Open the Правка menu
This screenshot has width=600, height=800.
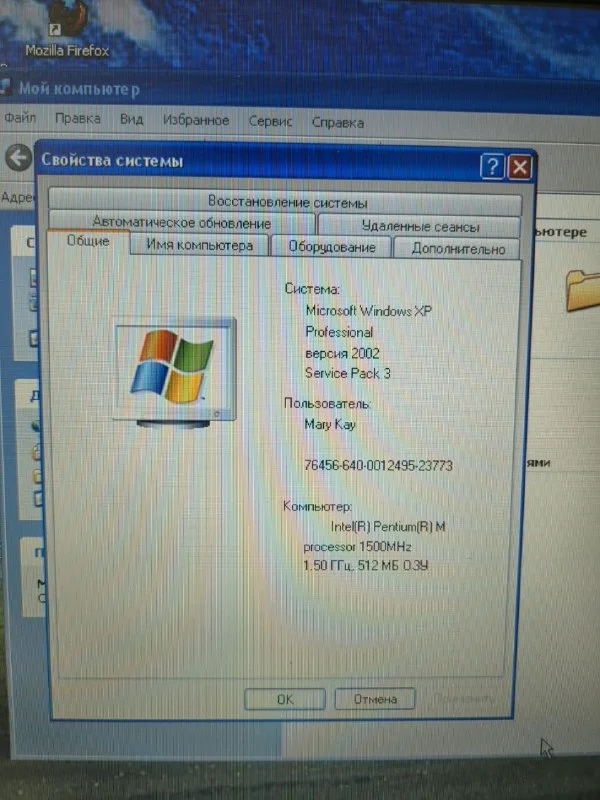tap(78, 118)
